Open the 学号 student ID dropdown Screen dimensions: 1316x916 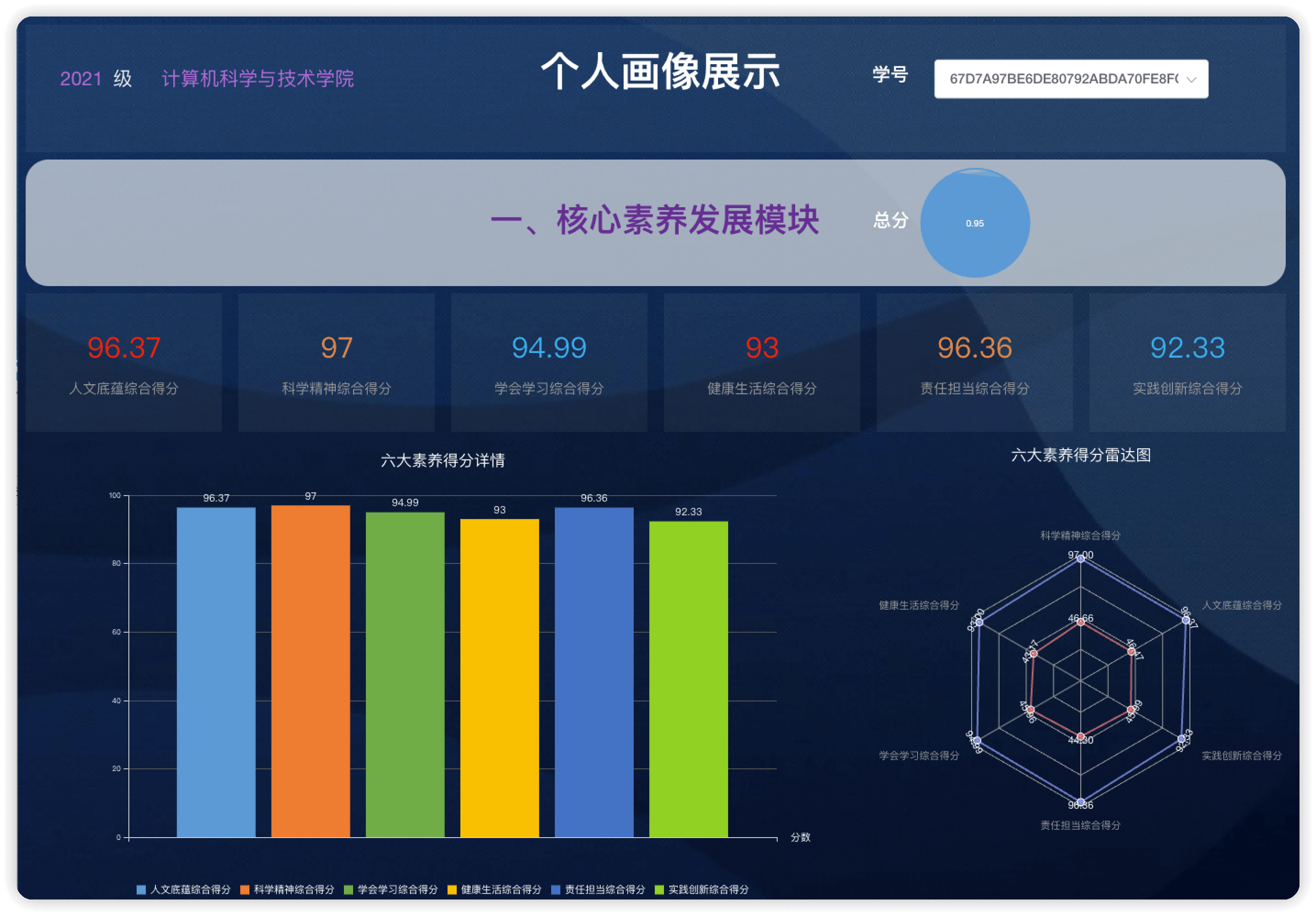1071,79
